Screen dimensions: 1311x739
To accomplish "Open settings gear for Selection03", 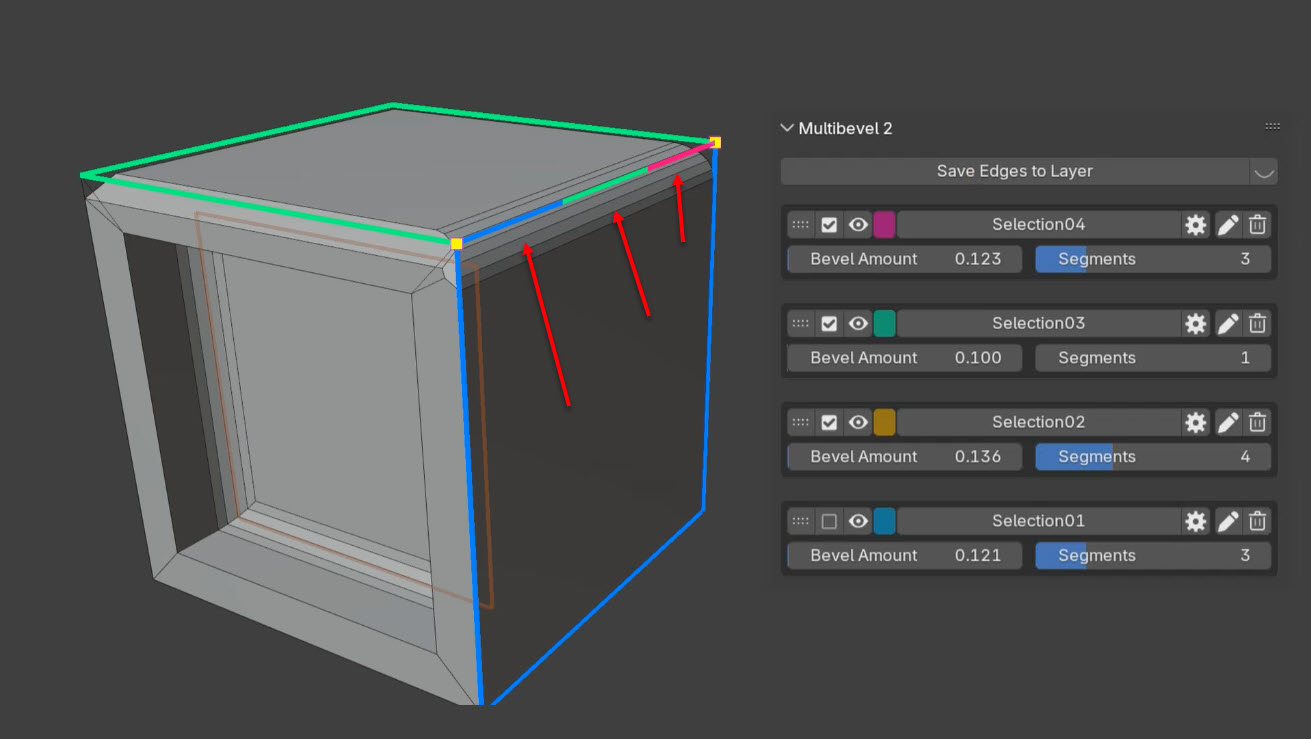I will click(x=1195, y=324).
